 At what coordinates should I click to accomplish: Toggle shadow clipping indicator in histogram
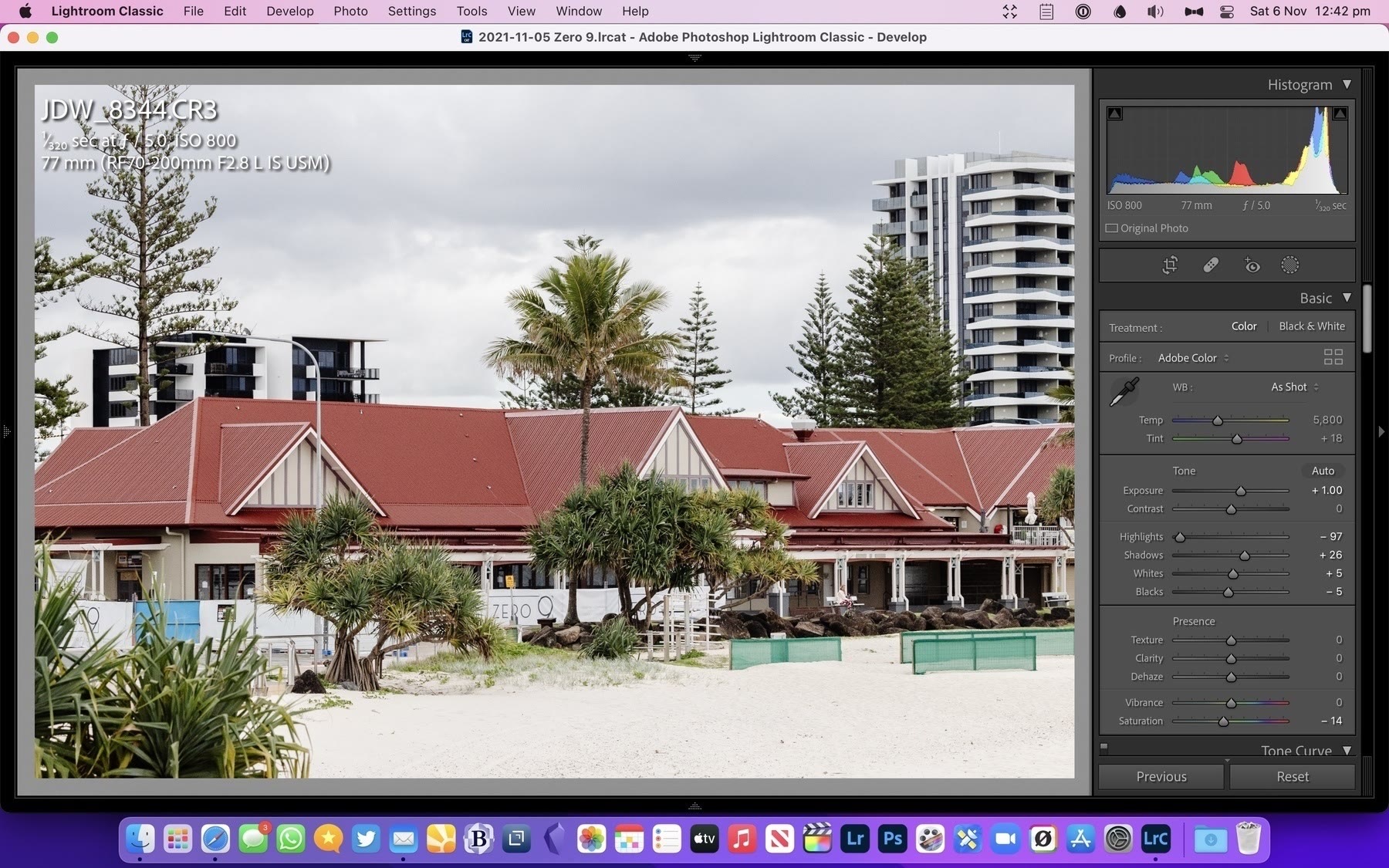[x=1114, y=114]
